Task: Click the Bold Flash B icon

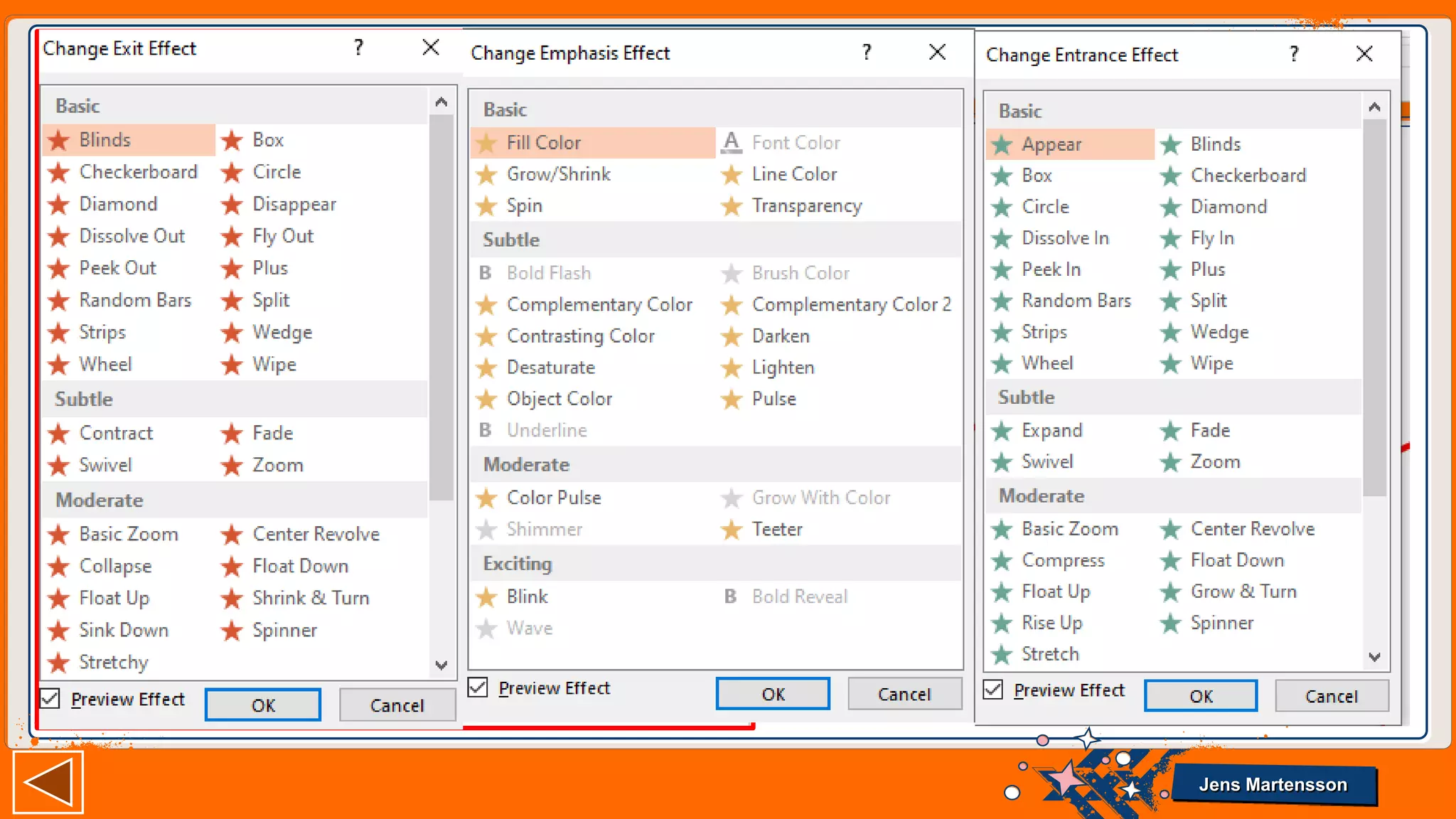Action: [x=486, y=273]
